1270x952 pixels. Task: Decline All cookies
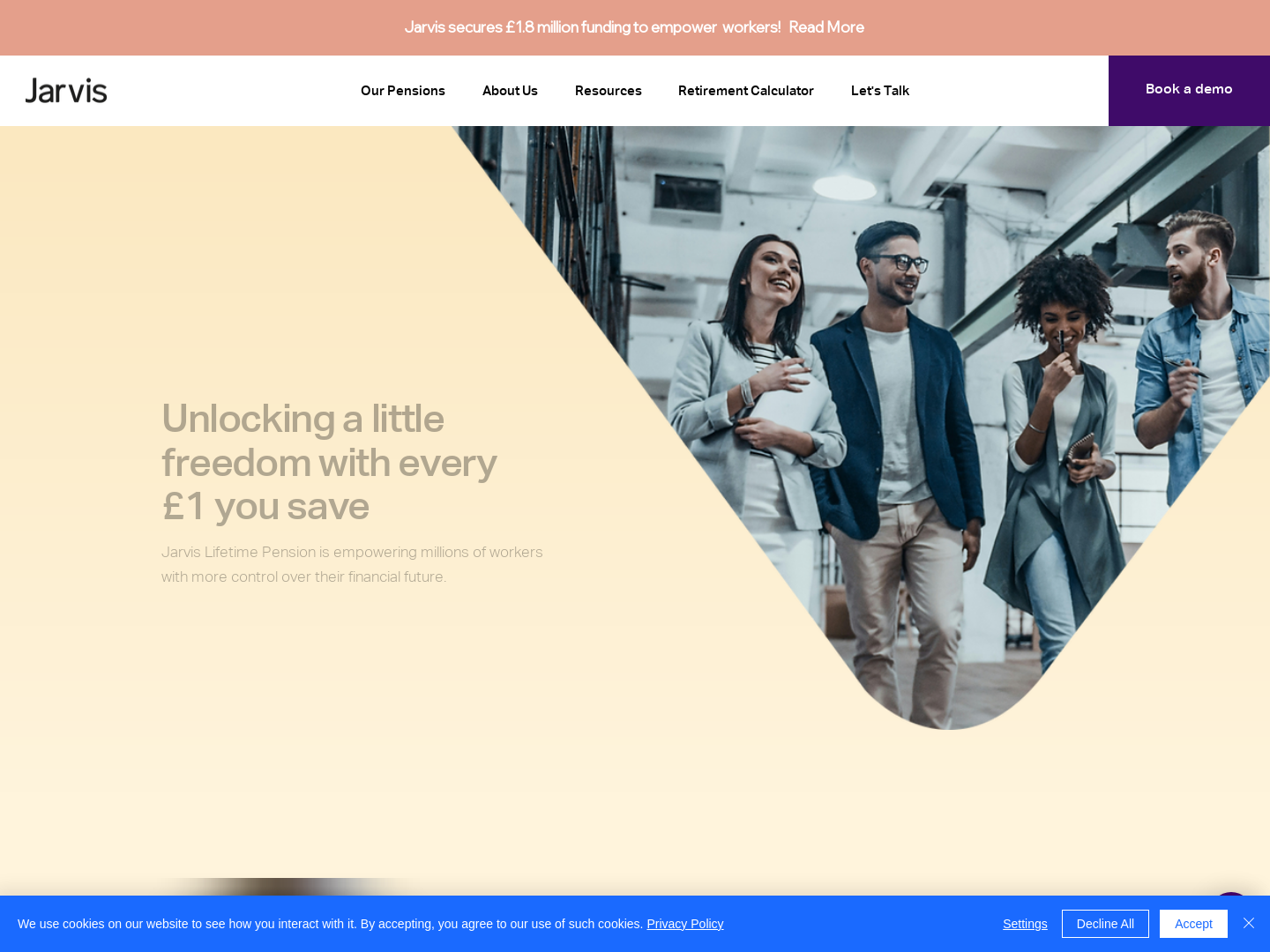pos(1105,924)
